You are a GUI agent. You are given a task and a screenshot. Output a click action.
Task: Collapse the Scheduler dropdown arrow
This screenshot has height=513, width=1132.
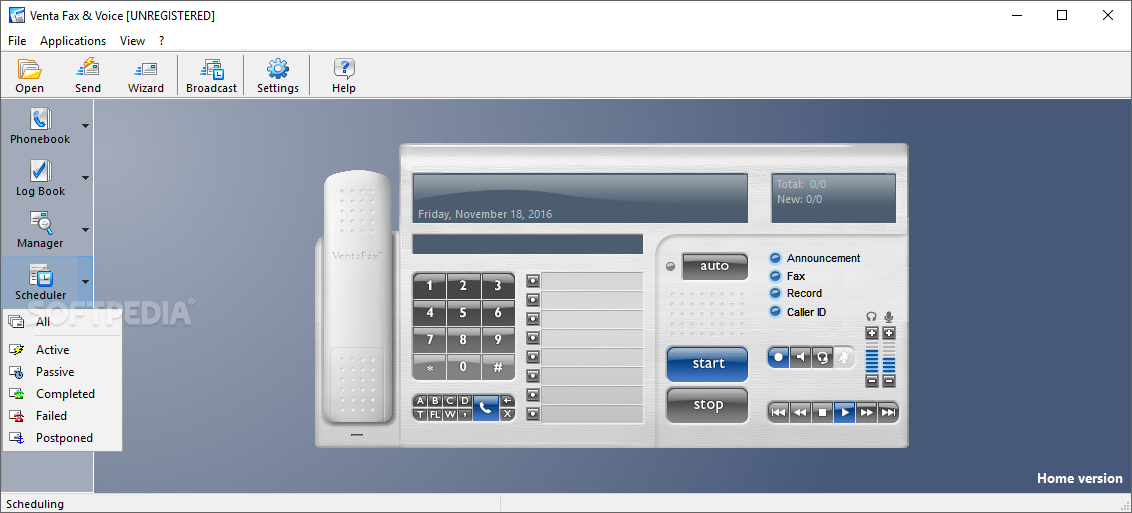85,282
